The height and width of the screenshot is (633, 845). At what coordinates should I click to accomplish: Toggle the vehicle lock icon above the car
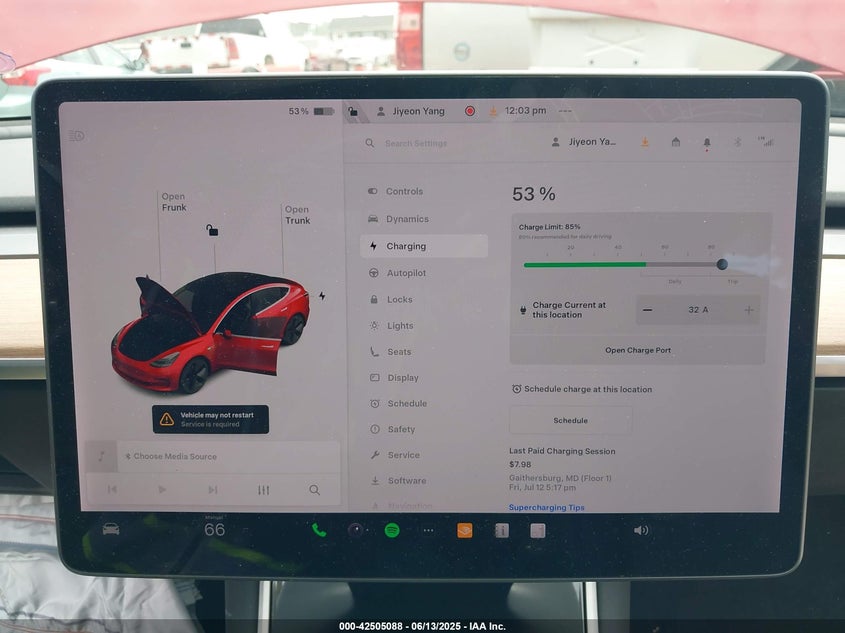pyautogui.click(x=212, y=231)
